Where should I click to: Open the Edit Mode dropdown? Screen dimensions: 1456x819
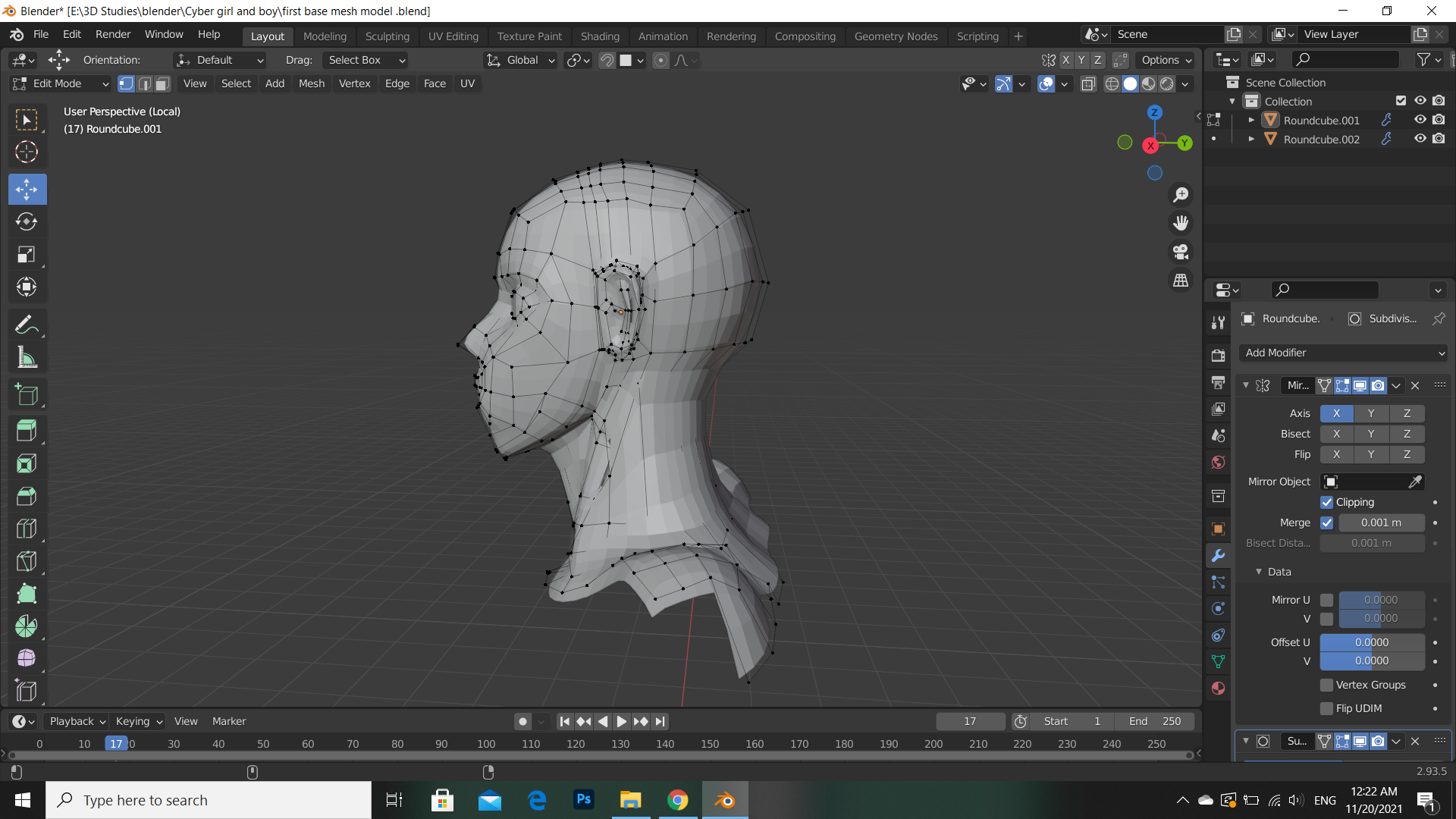tap(61, 83)
